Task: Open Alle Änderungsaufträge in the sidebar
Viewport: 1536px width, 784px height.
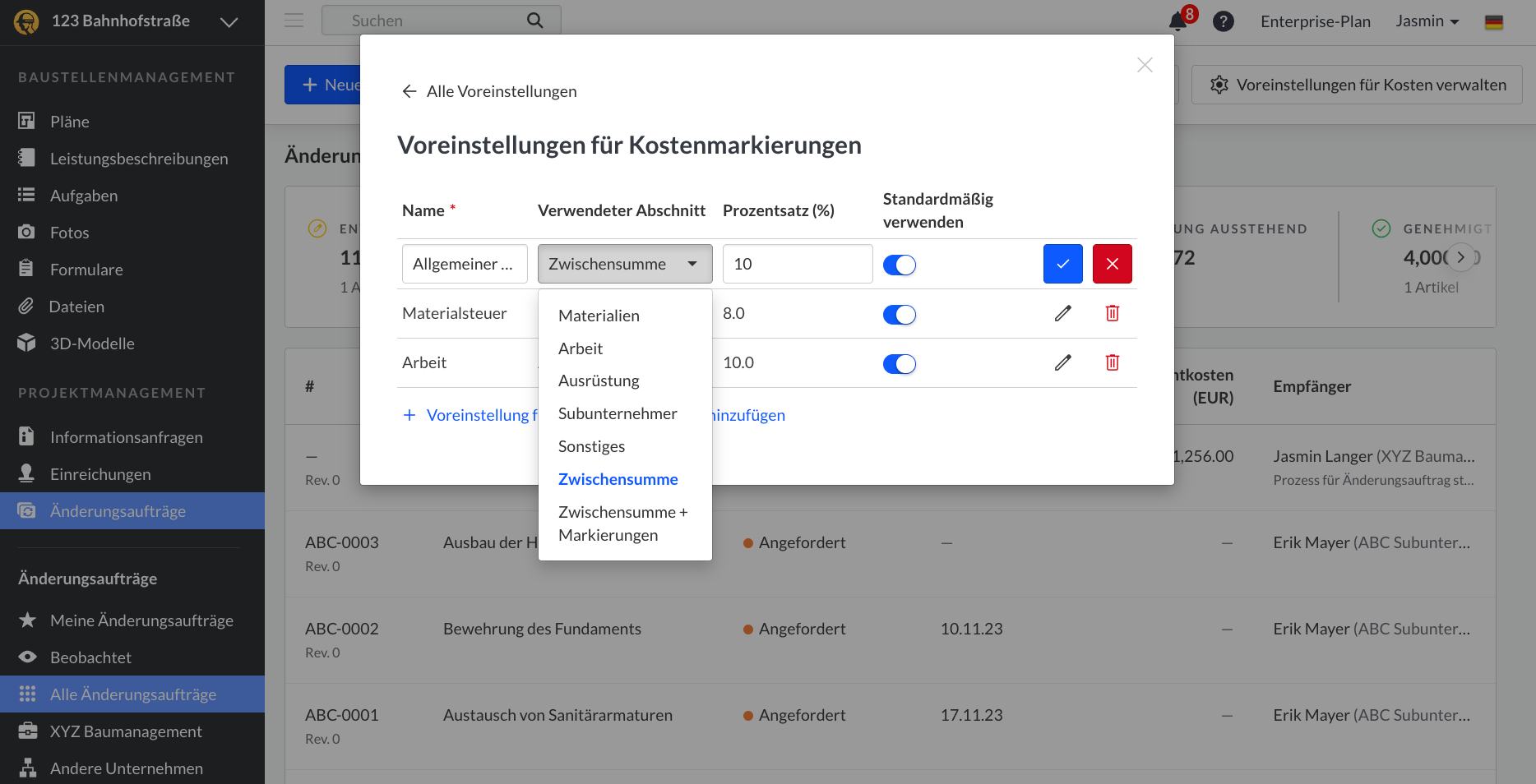Action: 132,694
